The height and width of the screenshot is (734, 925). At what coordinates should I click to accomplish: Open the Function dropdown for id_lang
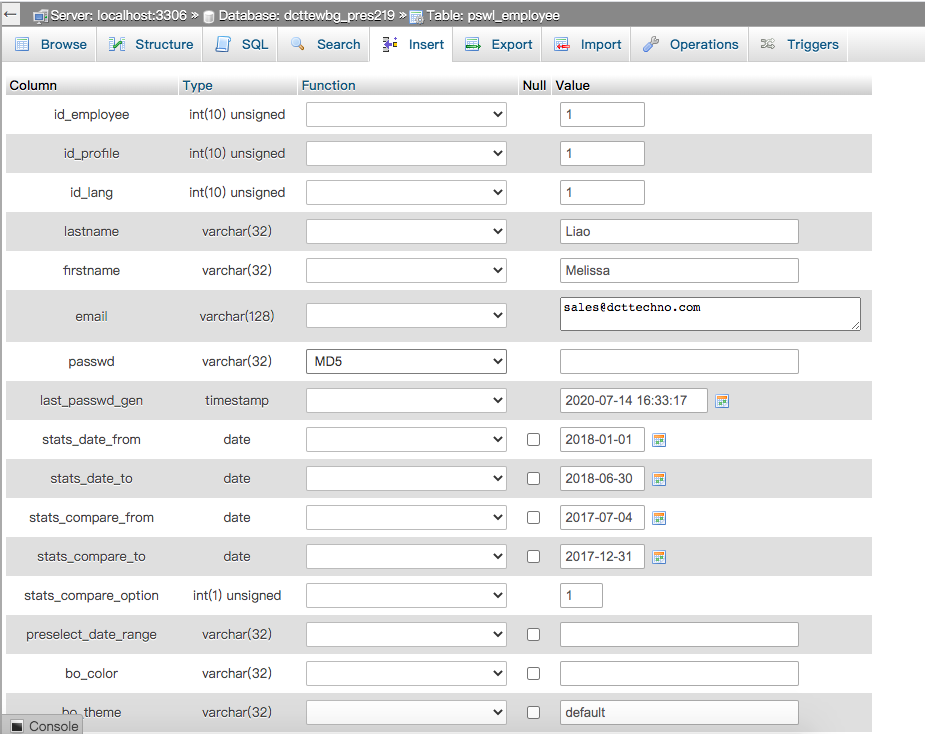point(406,192)
